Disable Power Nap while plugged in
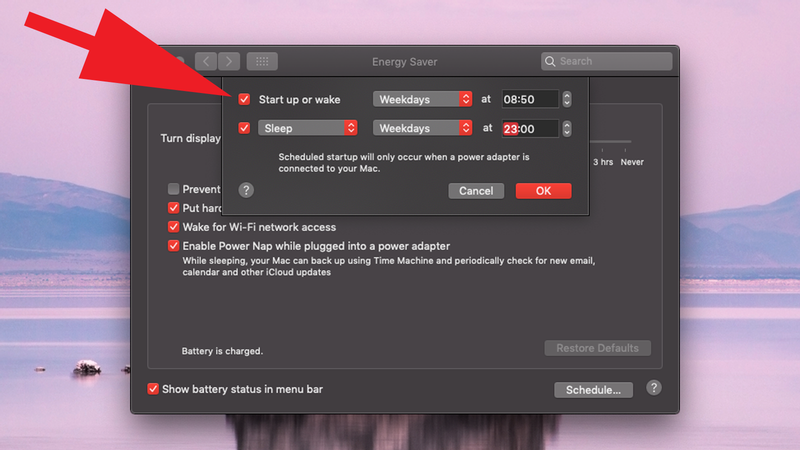The image size is (800, 450). (x=173, y=245)
